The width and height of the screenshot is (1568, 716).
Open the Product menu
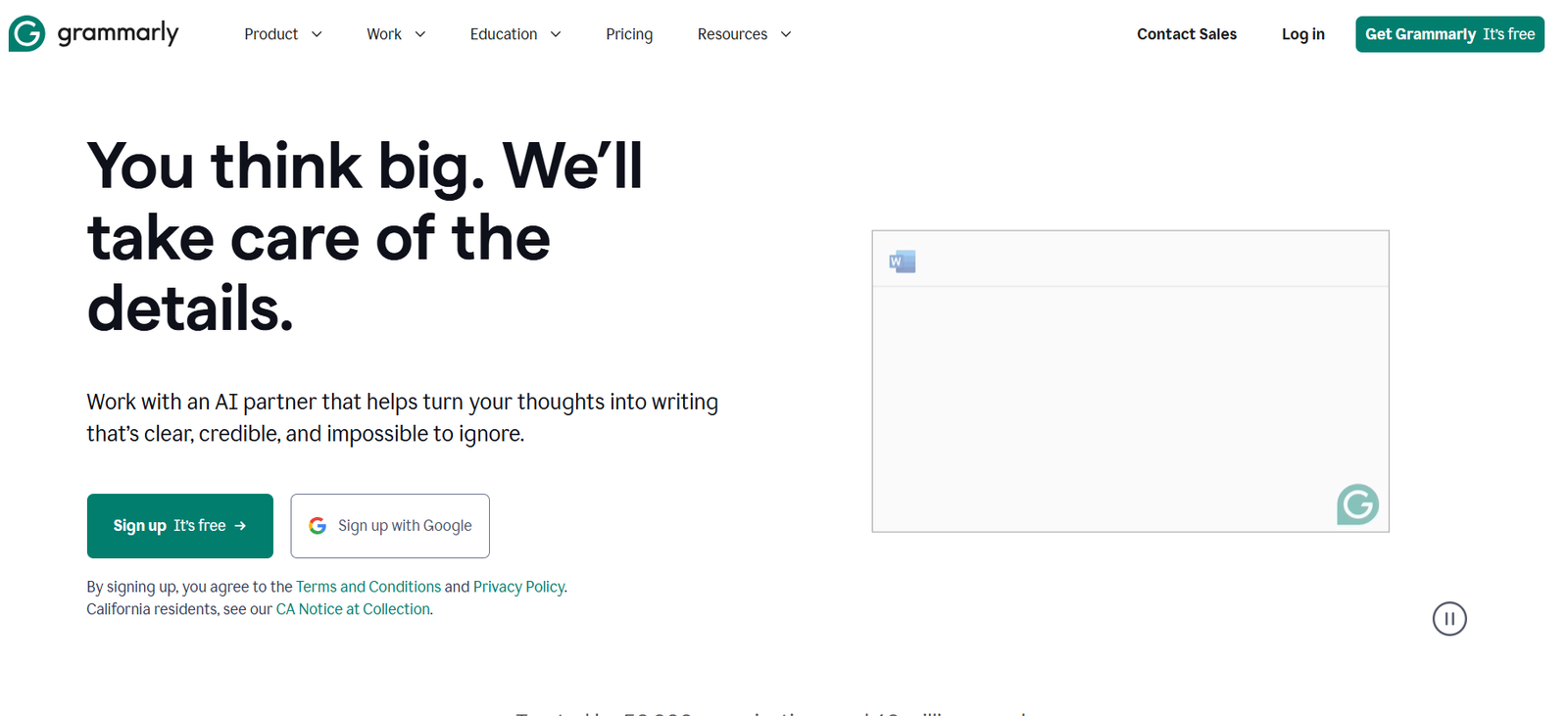[x=271, y=34]
